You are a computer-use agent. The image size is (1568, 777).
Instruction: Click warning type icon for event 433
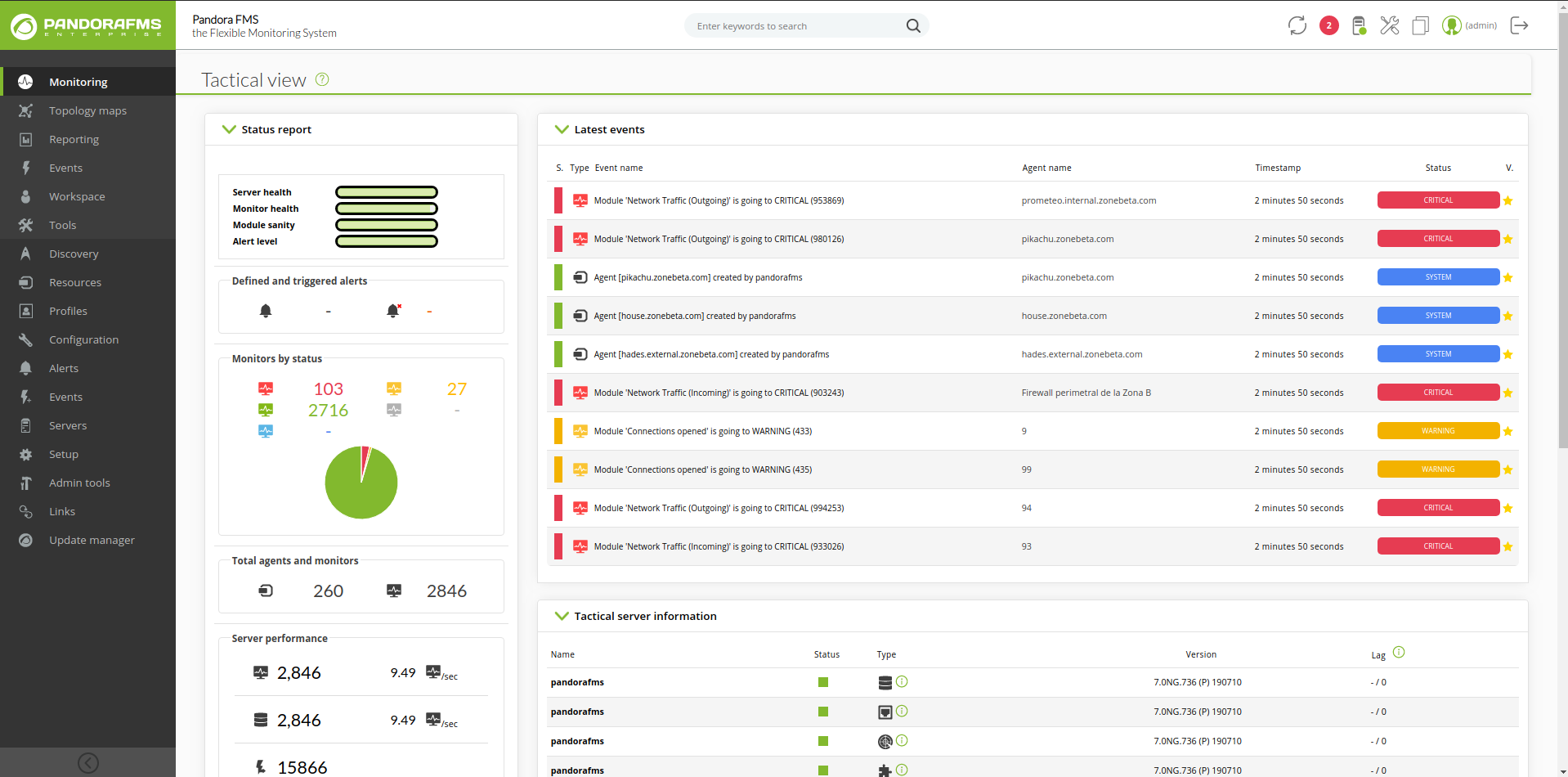point(580,431)
